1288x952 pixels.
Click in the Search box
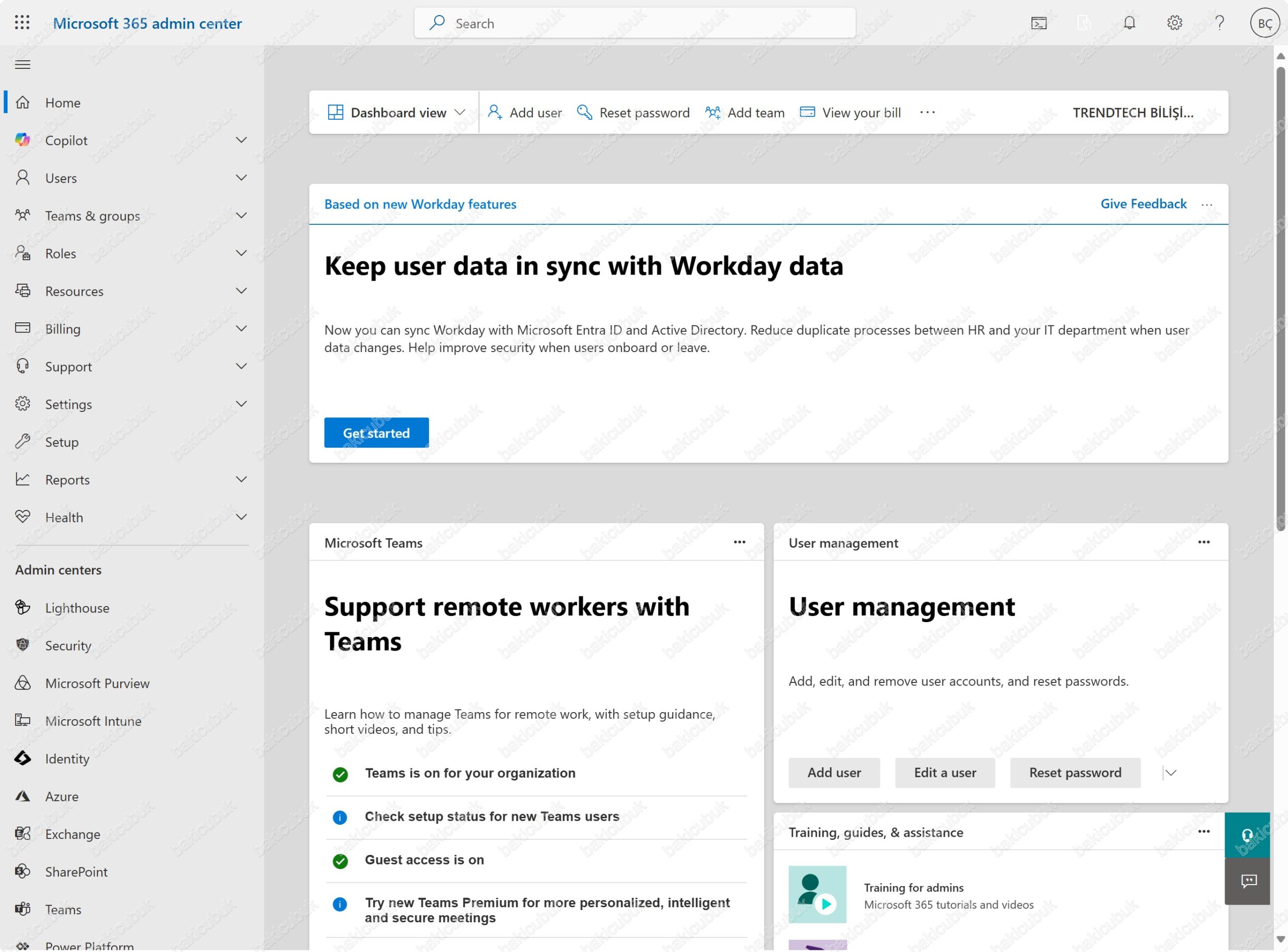tap(634, 23)
